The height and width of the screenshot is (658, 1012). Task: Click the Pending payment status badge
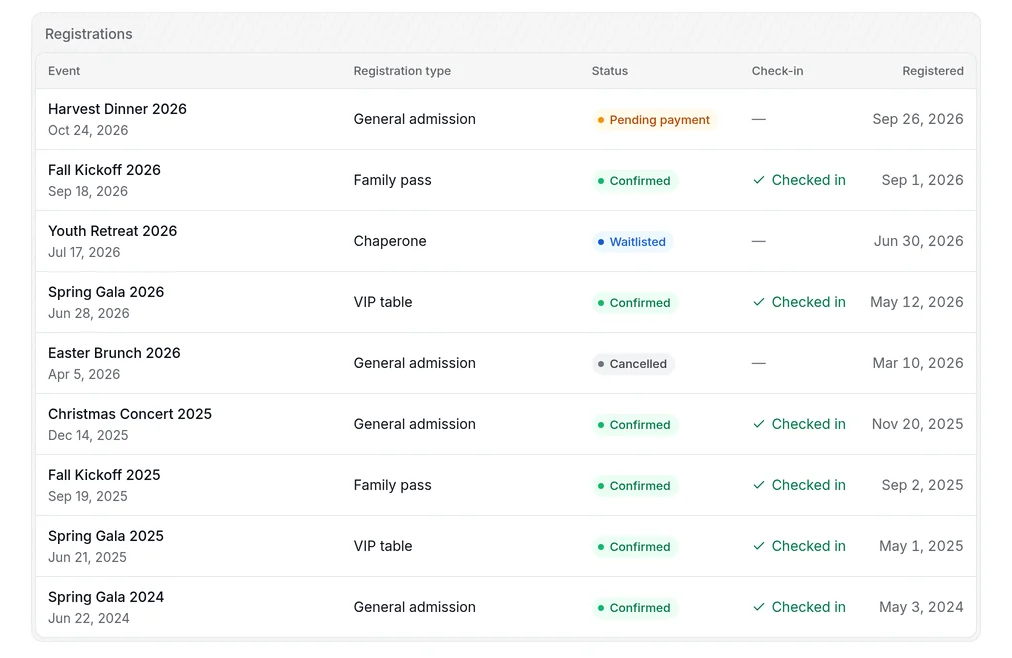coord(653,119)
